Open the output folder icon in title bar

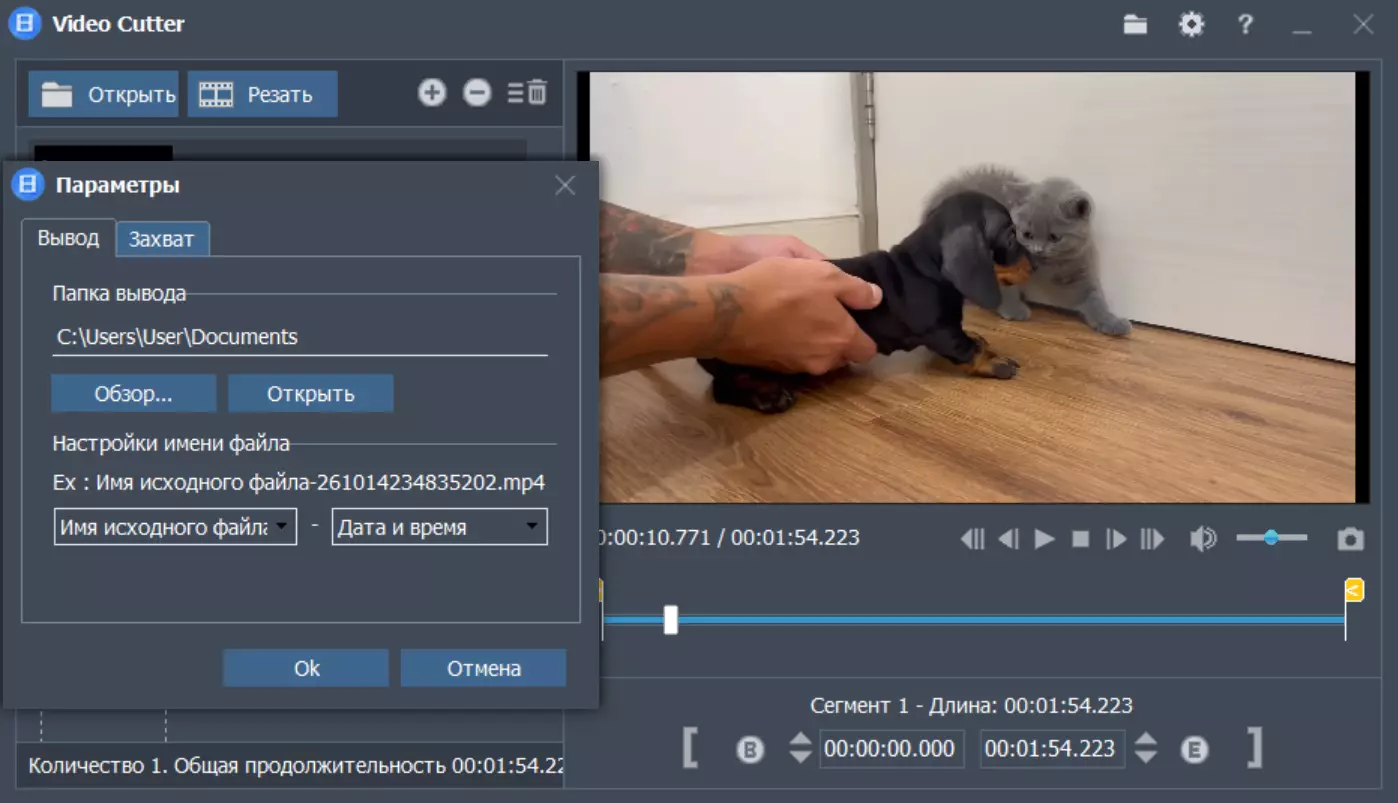[x=1135, y=25]
